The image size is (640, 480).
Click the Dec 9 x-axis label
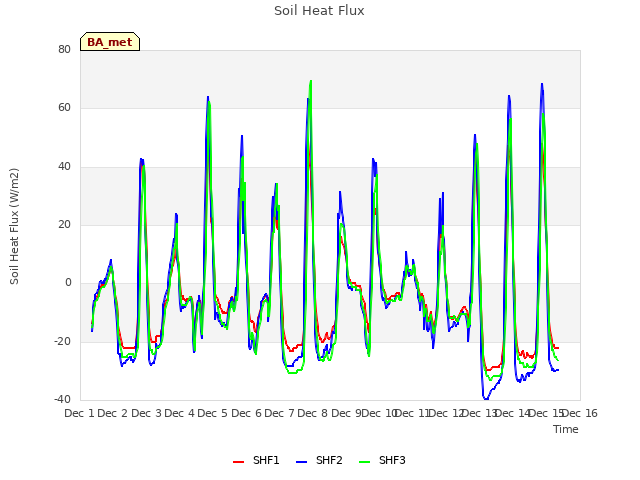coord(346,413)
